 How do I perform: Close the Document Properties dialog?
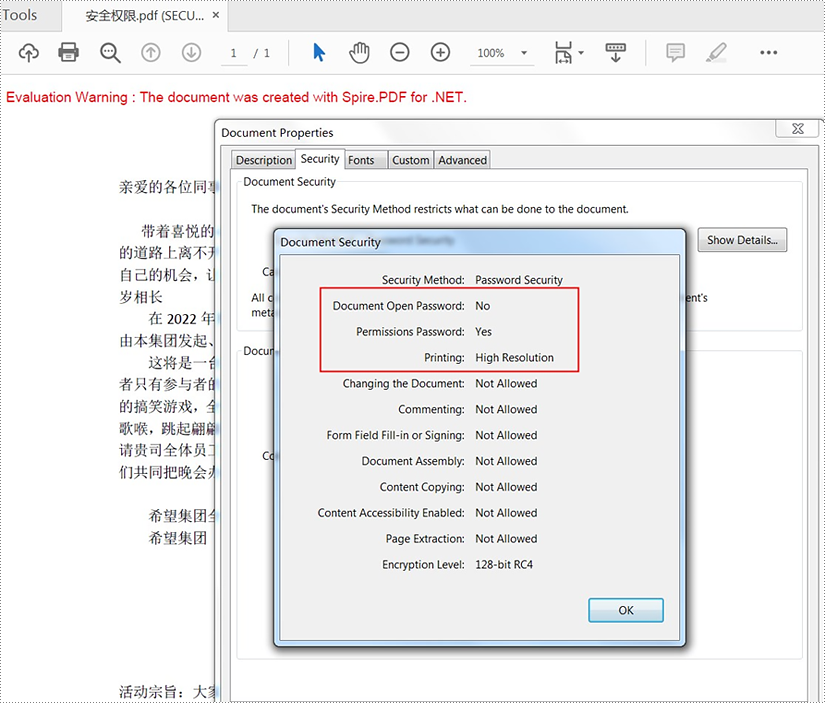(798, 128)
